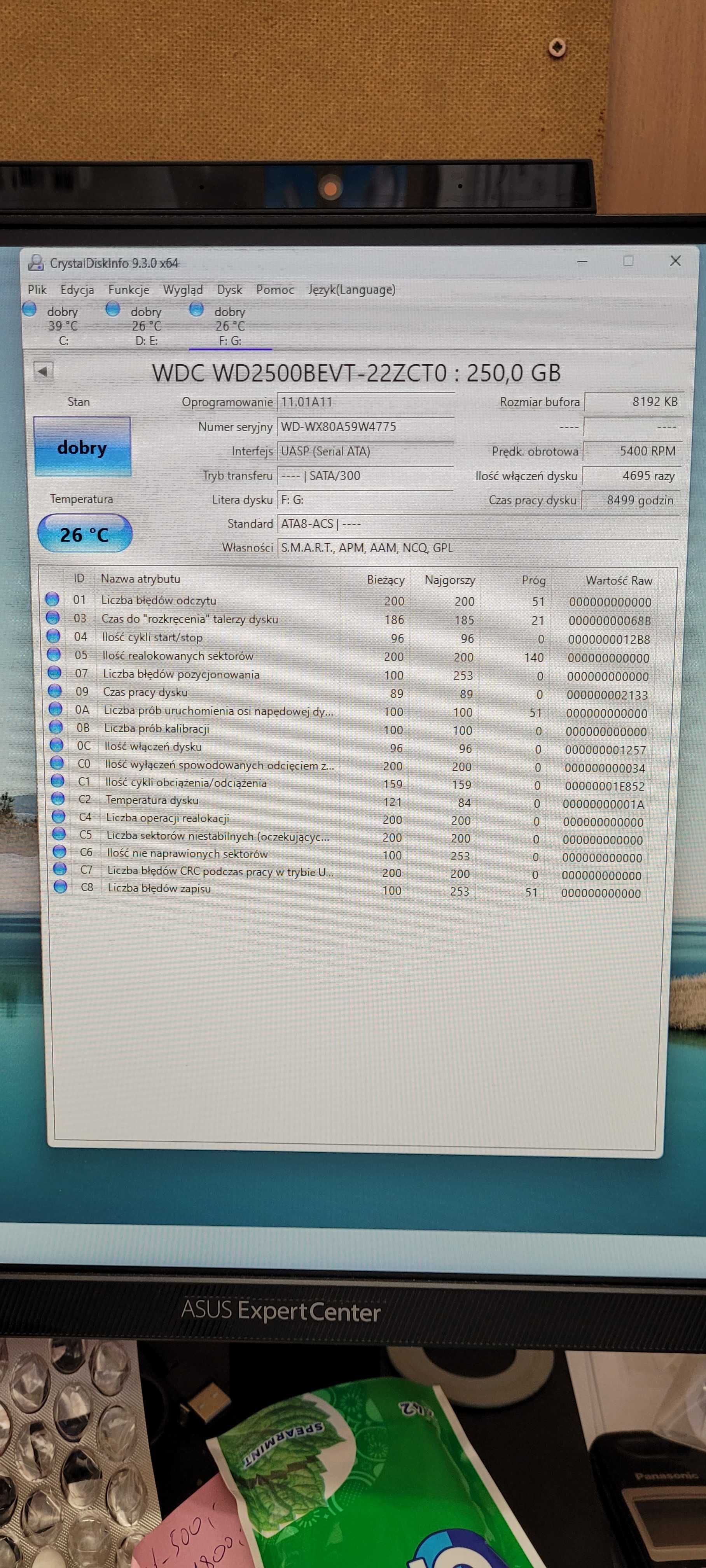This screenshot has height=1568, width=706.
Task: Select the F: G: drive tab
Action: [230, 326]
